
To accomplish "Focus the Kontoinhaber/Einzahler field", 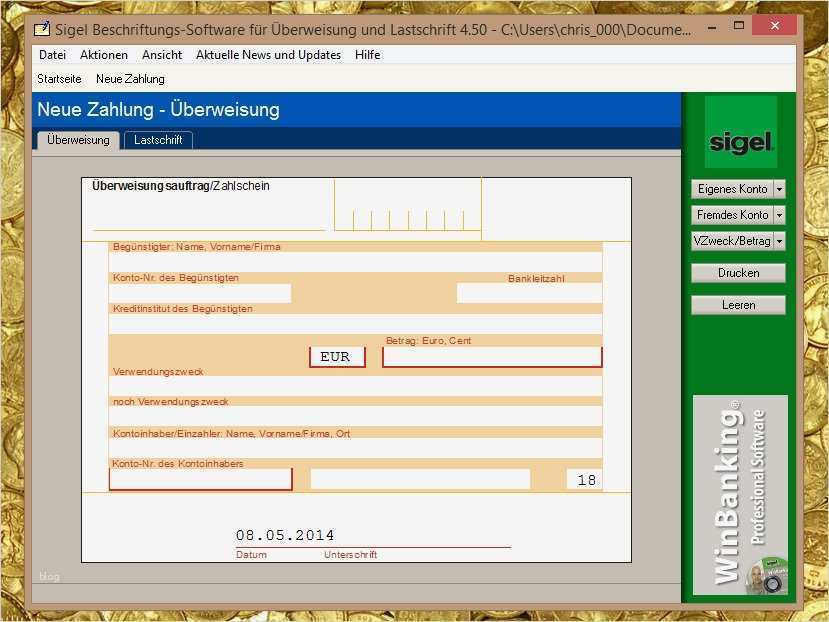I will click(x=355, y=448).
